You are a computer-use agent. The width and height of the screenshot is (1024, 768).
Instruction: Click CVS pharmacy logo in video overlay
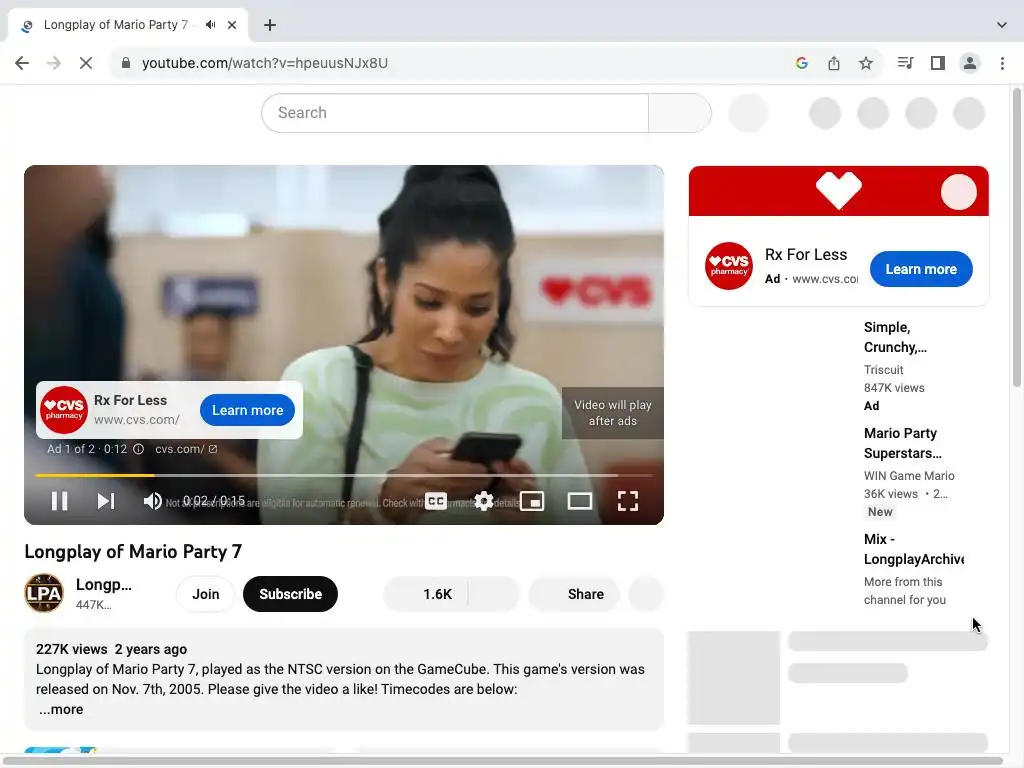(x=64, y=409)
